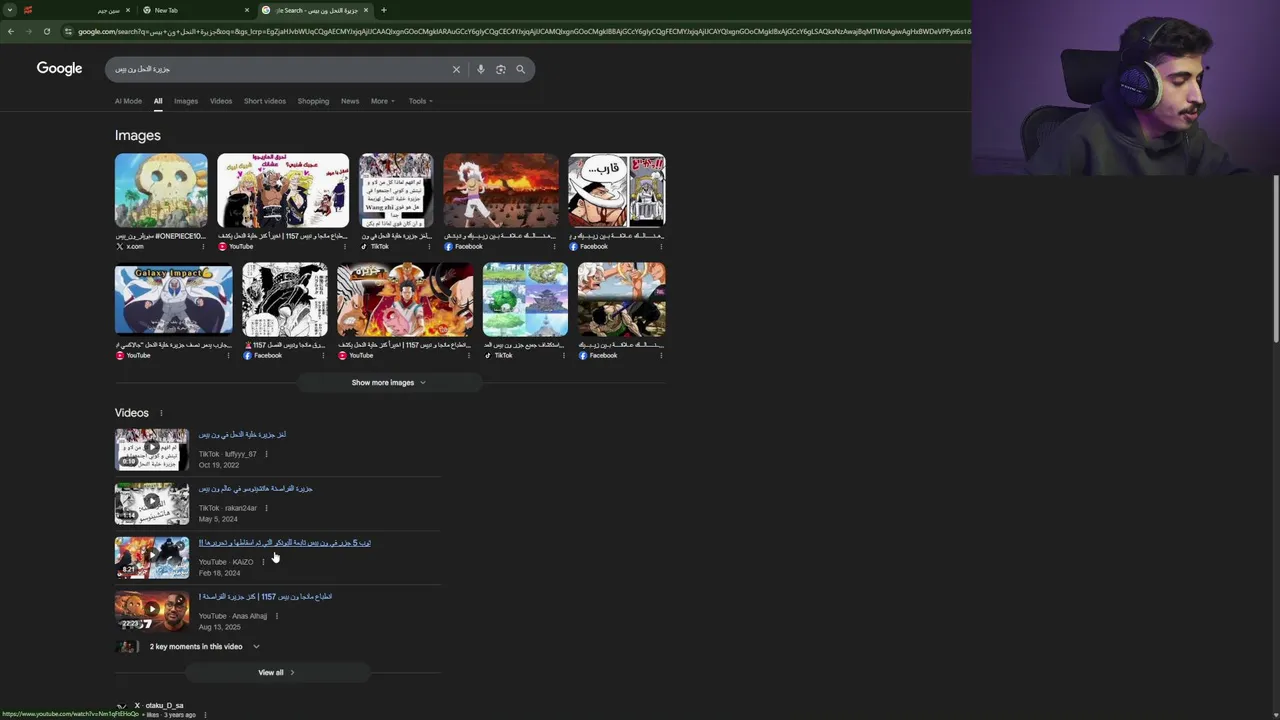Click the page vertical scrollbar
The height and width of the screenshot is (720, 1280).
pyautogui.click(x=1275, y=260)
